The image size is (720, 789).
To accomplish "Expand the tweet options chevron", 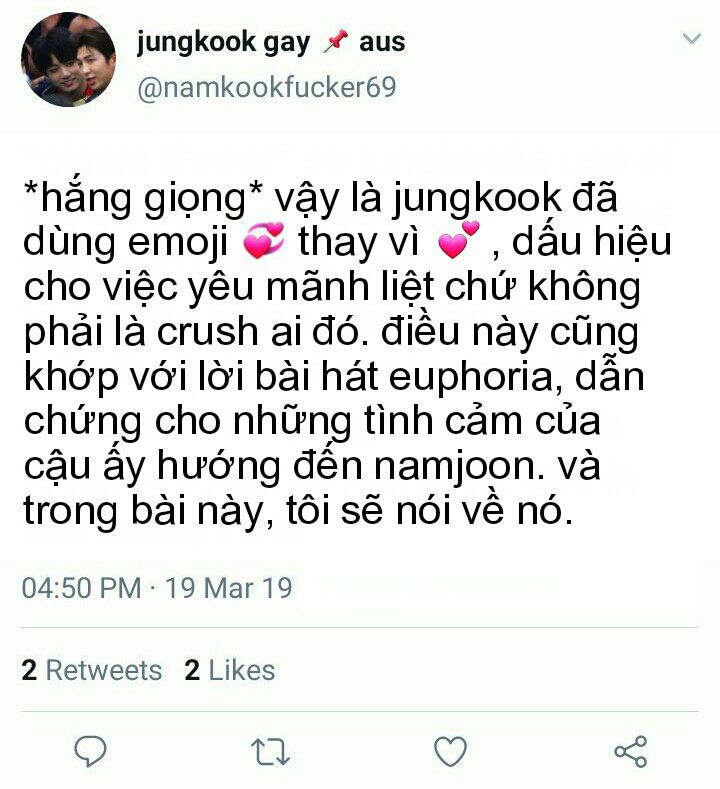I will (691, 38).
